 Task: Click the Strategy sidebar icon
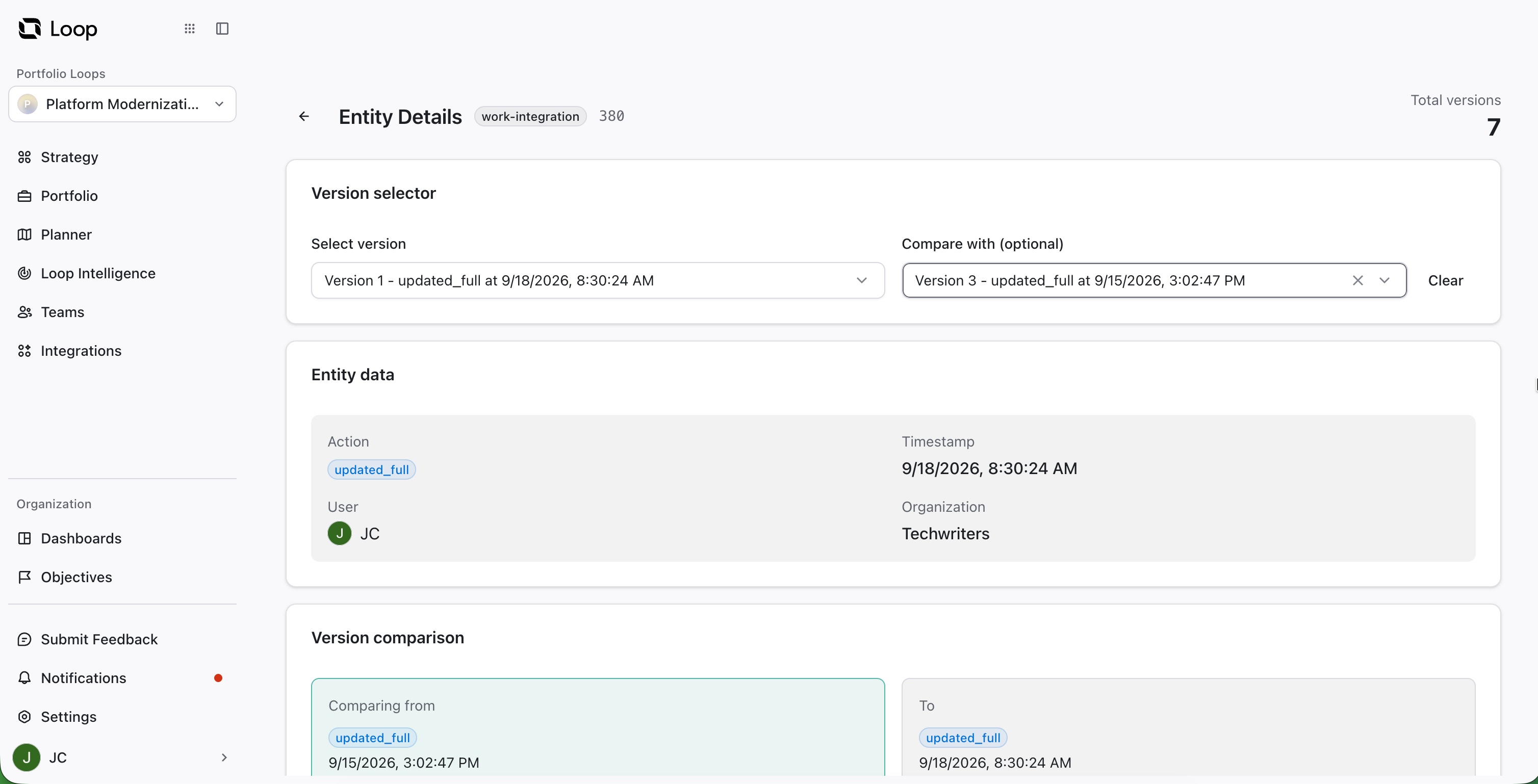[24, 157]
